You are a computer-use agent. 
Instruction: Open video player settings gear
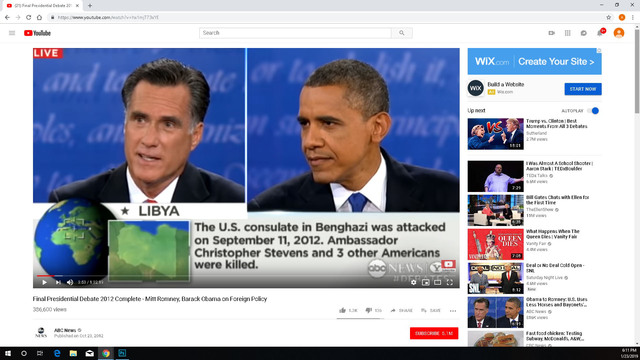(x=413, y=282)
